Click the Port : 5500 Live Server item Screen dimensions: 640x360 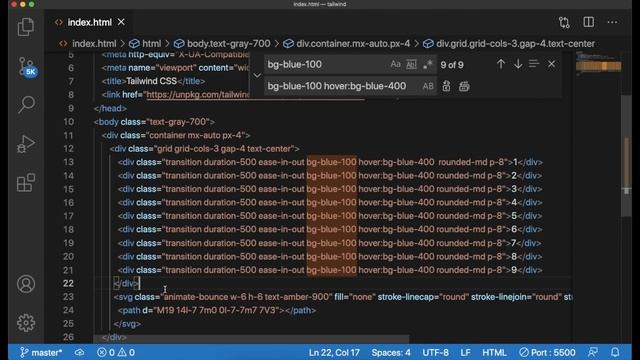click(x=547, y=352)
